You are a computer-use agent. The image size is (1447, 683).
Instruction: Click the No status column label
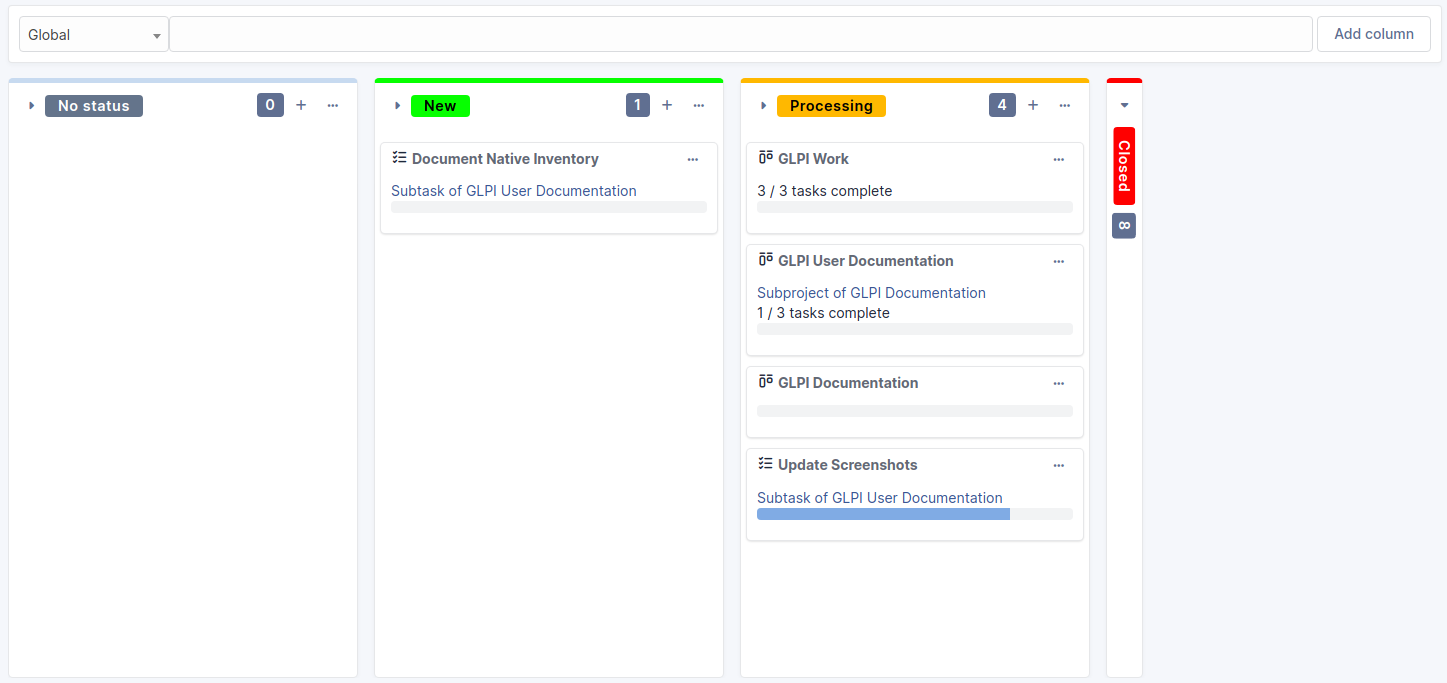click(x=94, y=106)
